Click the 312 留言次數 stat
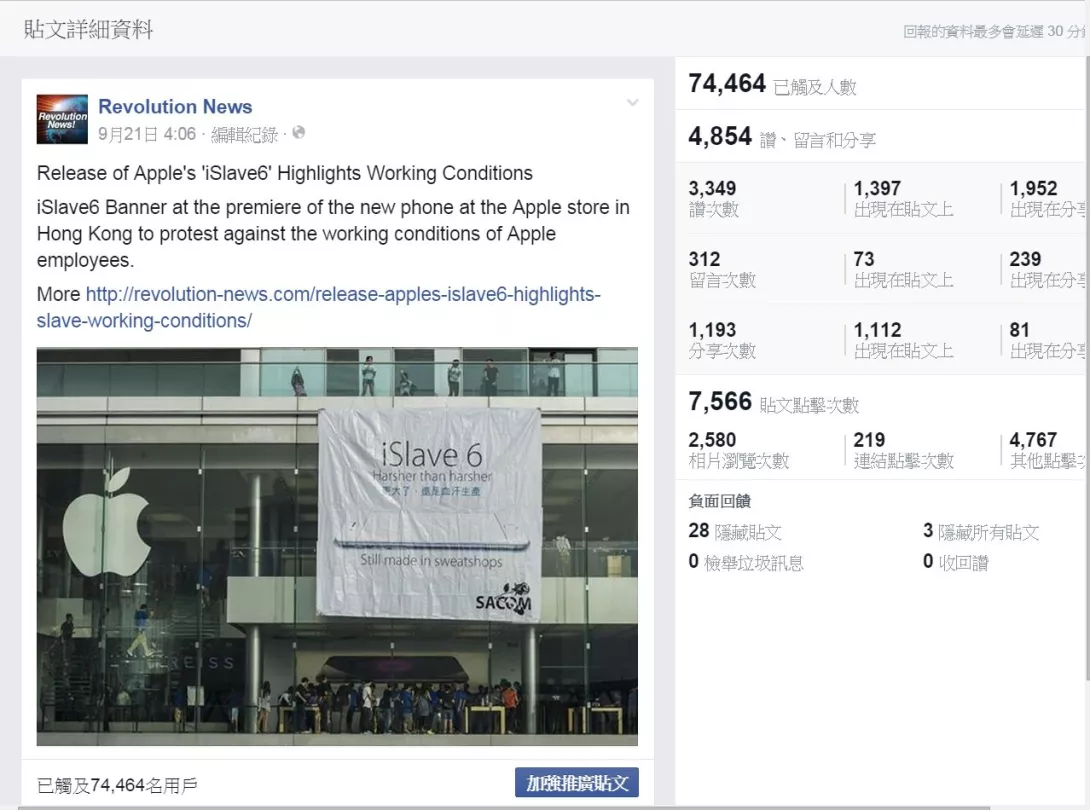 point(722,269)
